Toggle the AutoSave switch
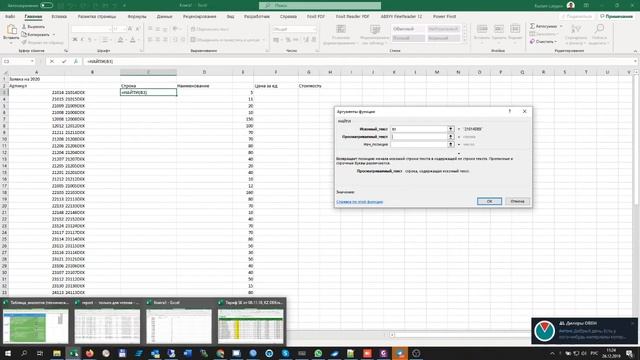Image resolution: width=640 pixels, height=360 pixels. tap(47, 5)
